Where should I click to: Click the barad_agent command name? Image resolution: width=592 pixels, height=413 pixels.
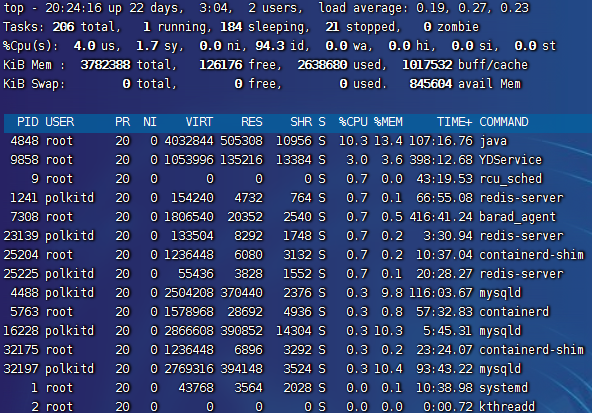click(x=517, y=217)
